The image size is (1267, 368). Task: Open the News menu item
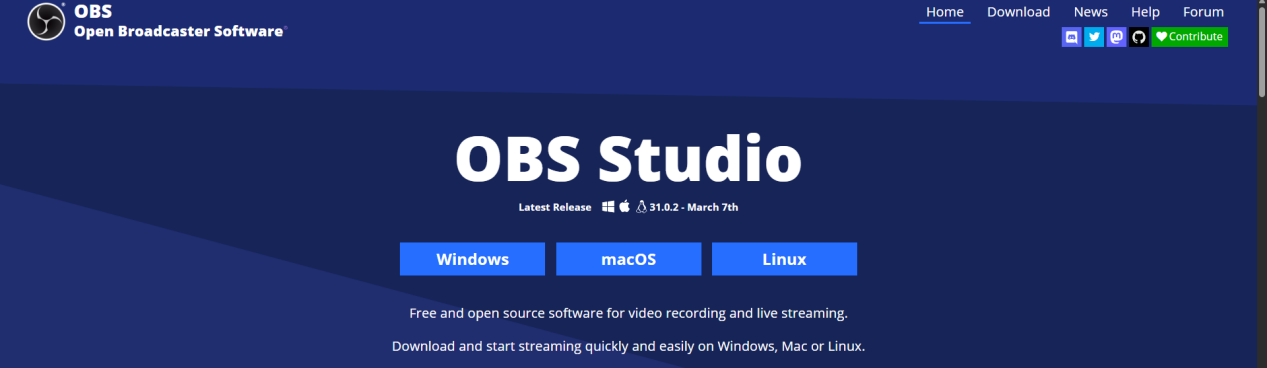(1091, 12)
